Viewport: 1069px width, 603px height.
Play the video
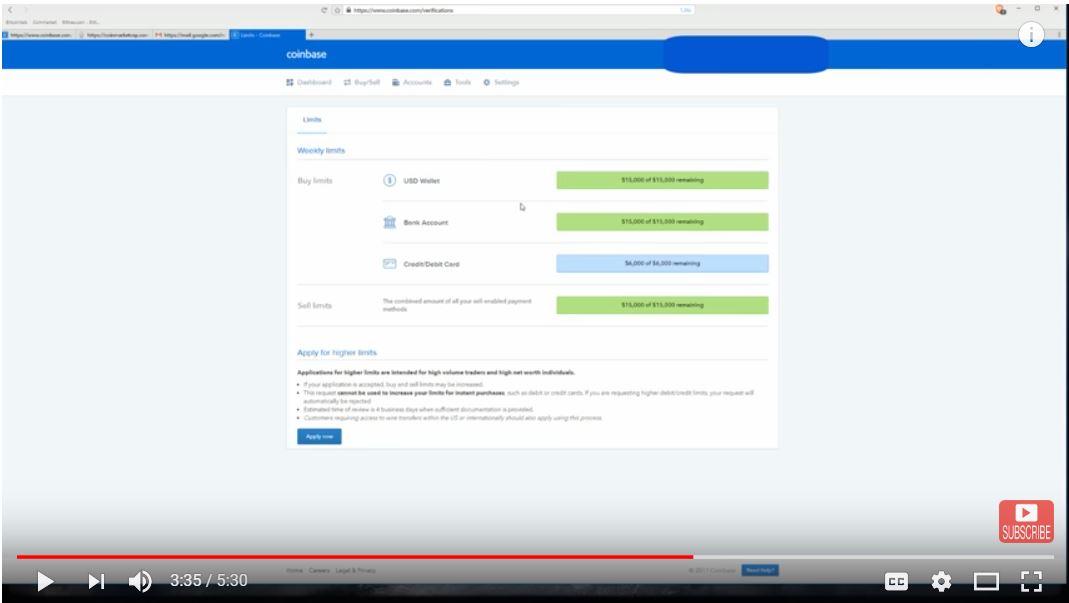tap(45, 581)
